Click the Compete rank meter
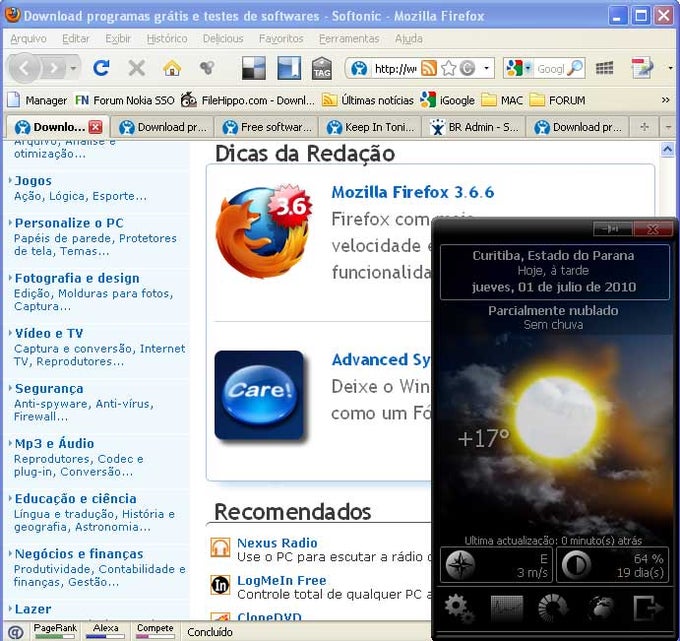Image resolution: width=680 pixels, height=641 pixels. click(155, 631)
